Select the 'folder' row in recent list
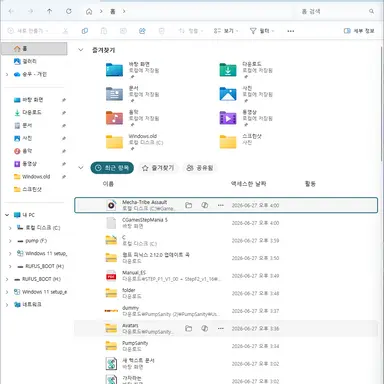Image resolution: width=384 pixels, height=384 pixels. pos(226,293)
